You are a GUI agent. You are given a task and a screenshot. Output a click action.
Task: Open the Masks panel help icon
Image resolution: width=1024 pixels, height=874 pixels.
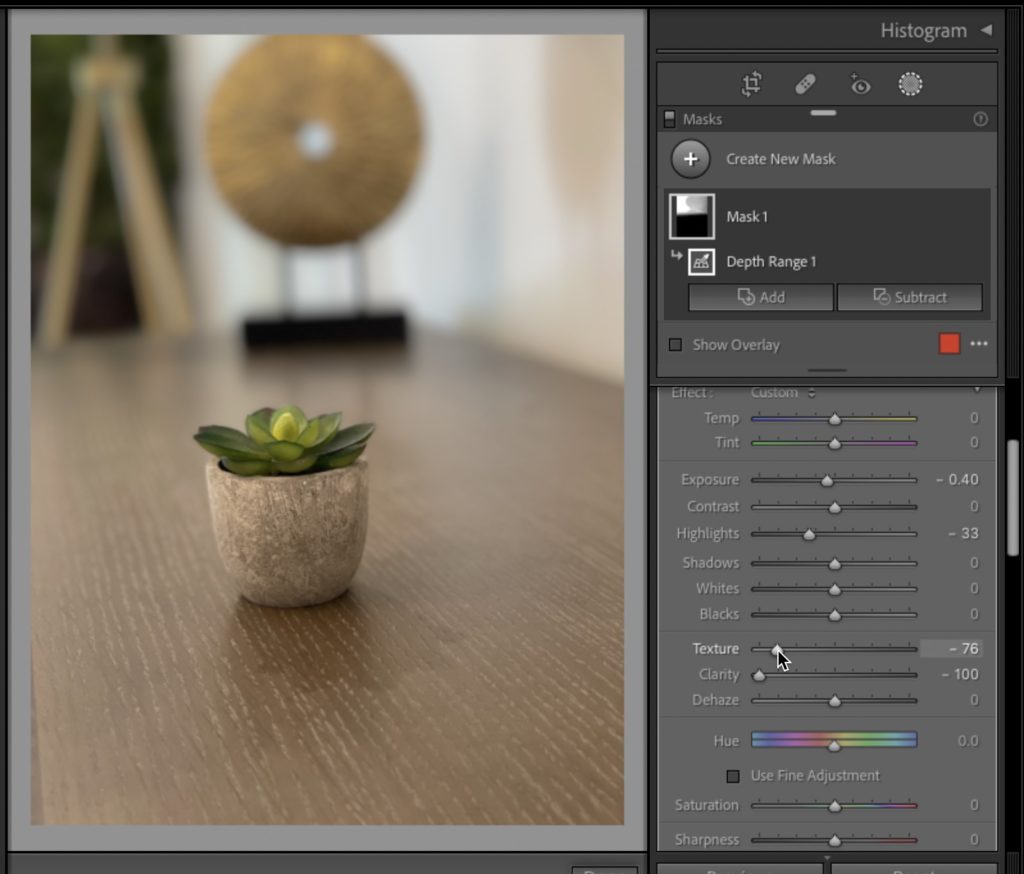[x=980, y=119]
